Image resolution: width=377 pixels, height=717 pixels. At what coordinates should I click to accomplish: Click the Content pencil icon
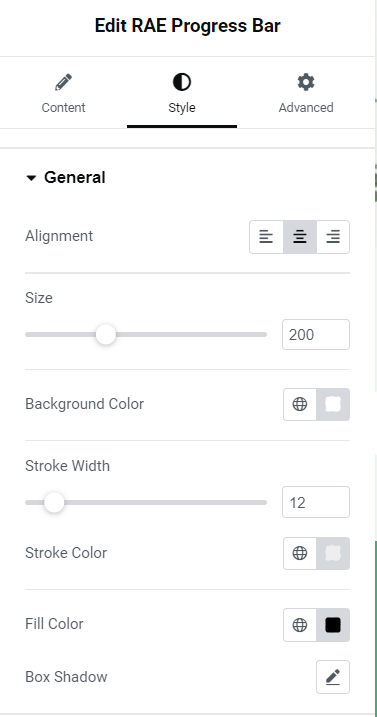pyautogui.click(x=63, y=83)
